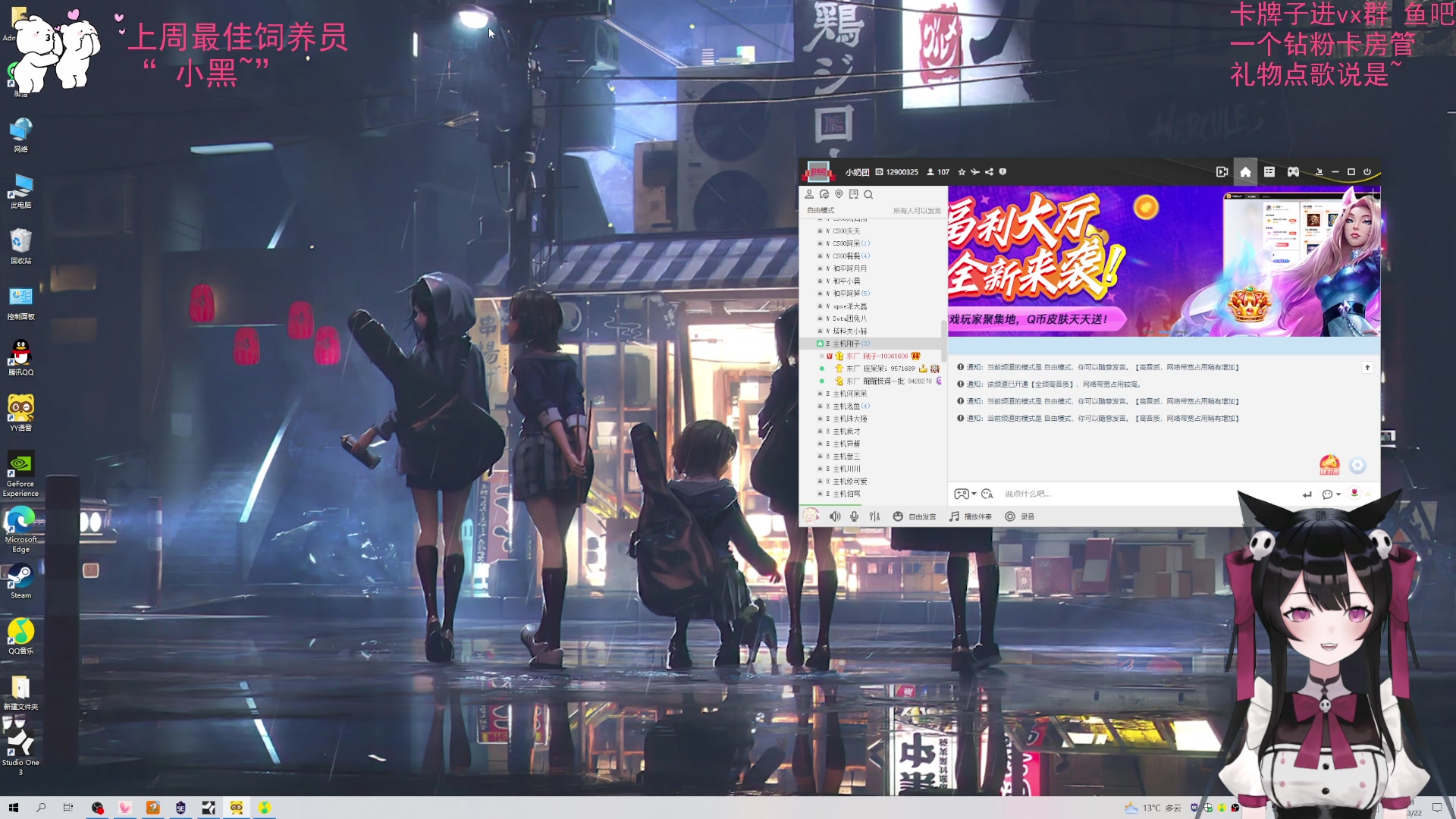1456x819 pixels.
Task: Select the 主机伯骂 sub-channel
Action: tap(846, 494)
